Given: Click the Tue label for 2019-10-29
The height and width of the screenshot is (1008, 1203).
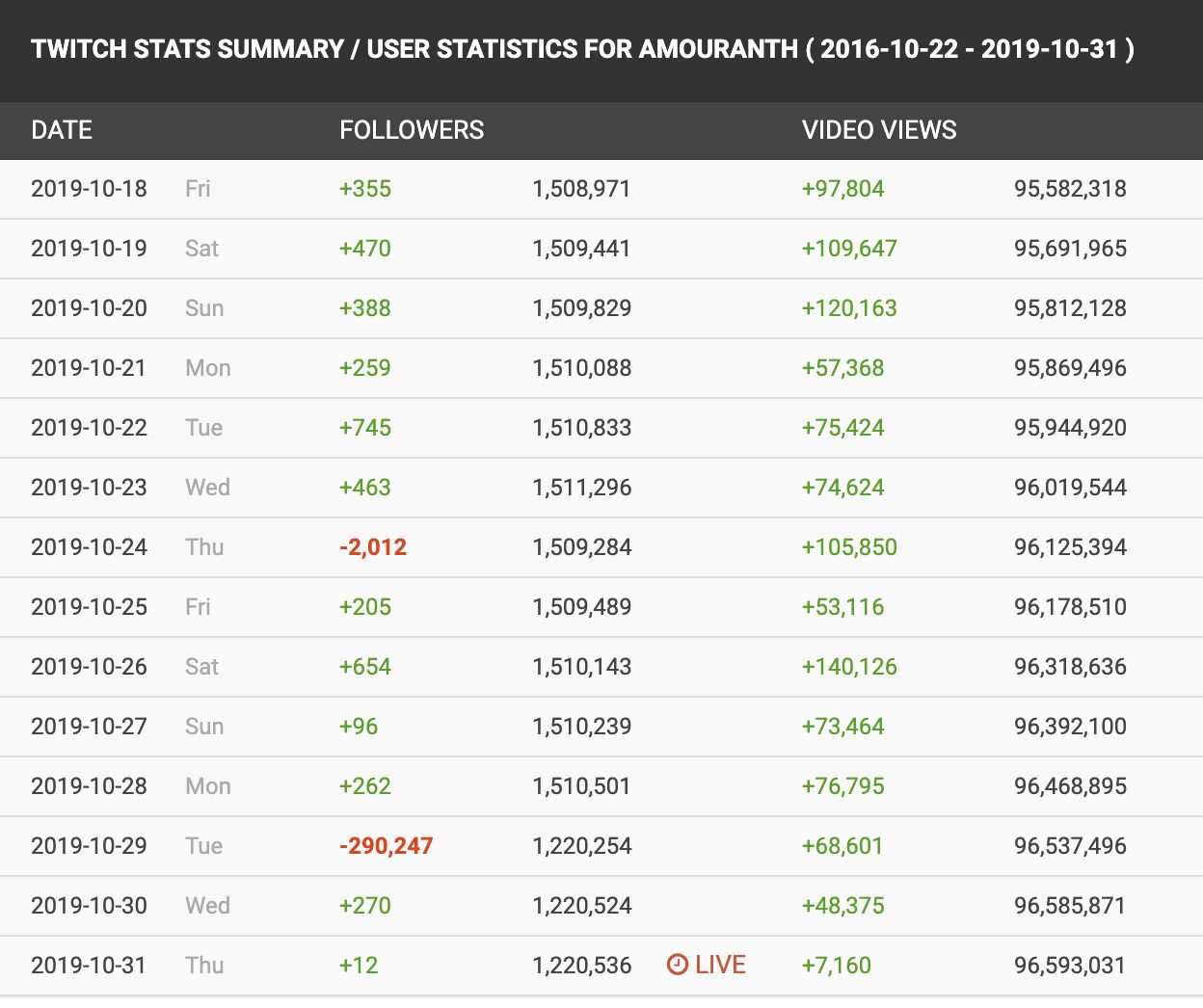Looking at the screenshot, I should (x=203, y=846).
